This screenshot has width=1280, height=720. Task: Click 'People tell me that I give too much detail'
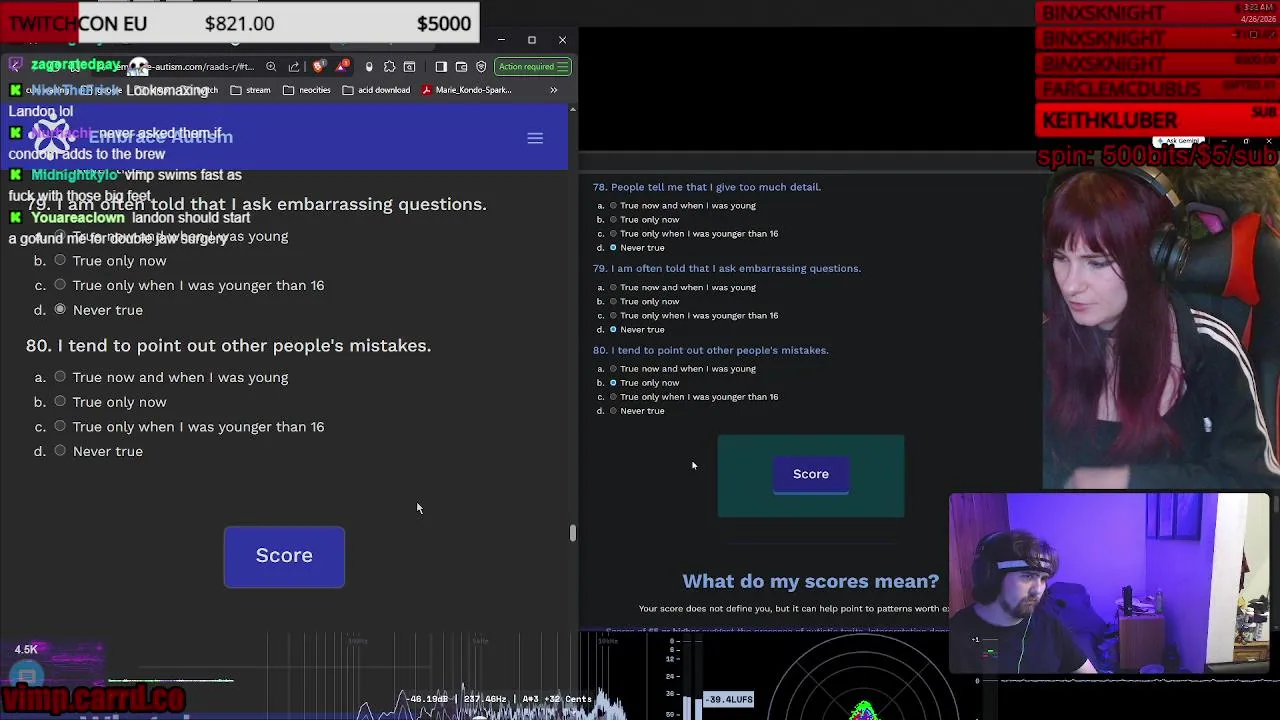point(716,187)
